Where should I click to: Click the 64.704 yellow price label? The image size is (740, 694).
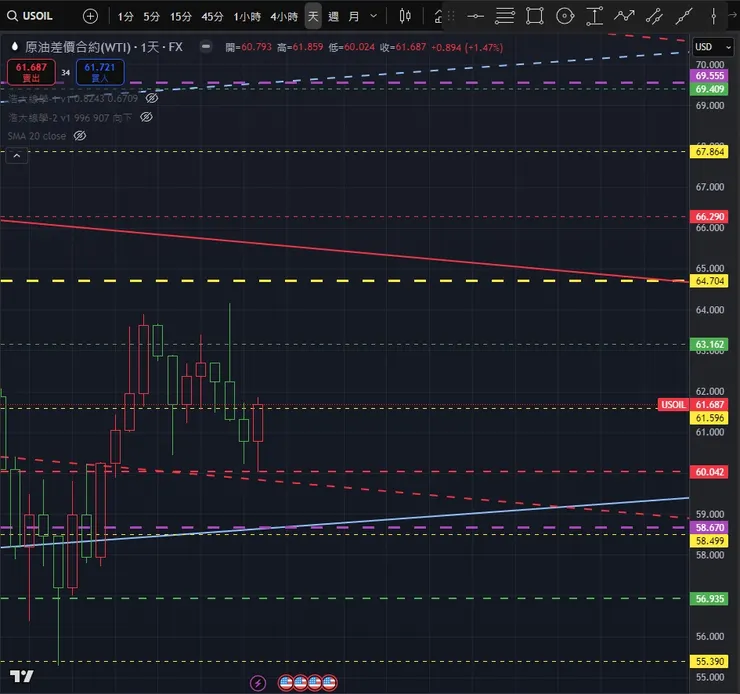709,281
